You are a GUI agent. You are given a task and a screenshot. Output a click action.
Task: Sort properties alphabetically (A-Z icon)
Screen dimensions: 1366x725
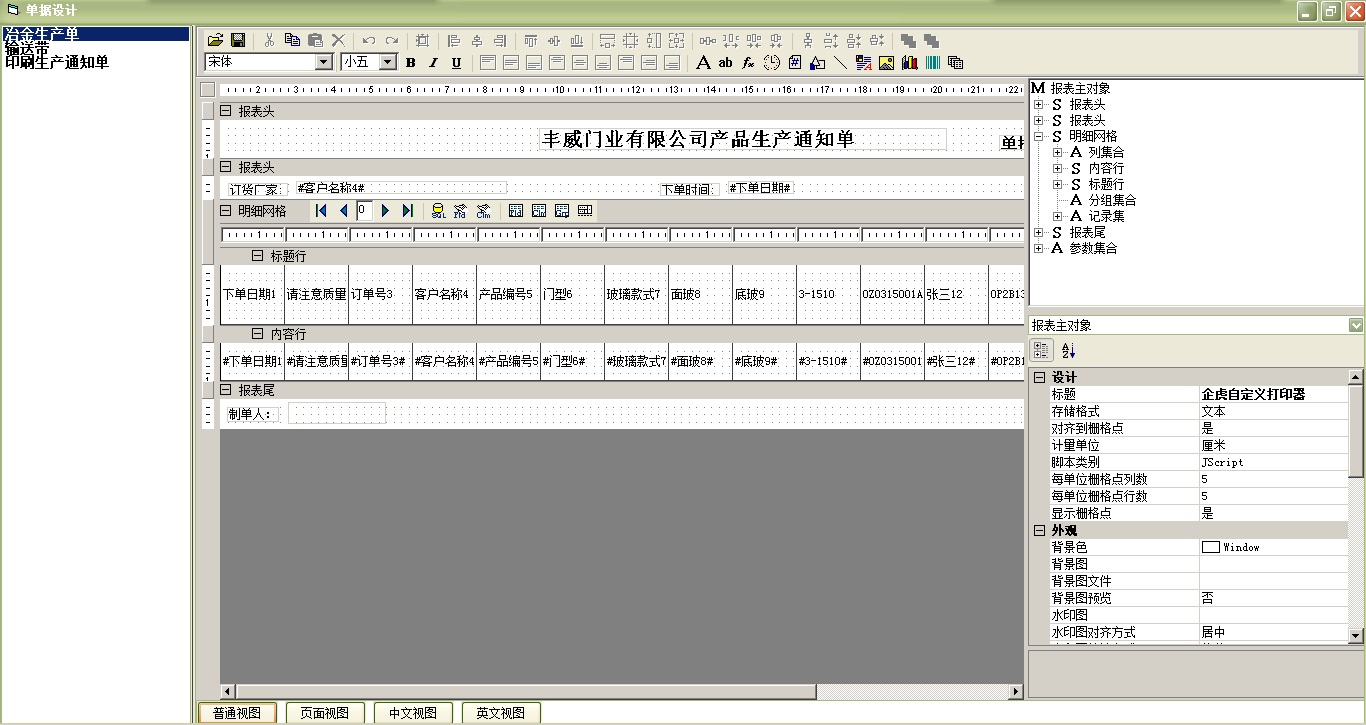(1068, 350)
